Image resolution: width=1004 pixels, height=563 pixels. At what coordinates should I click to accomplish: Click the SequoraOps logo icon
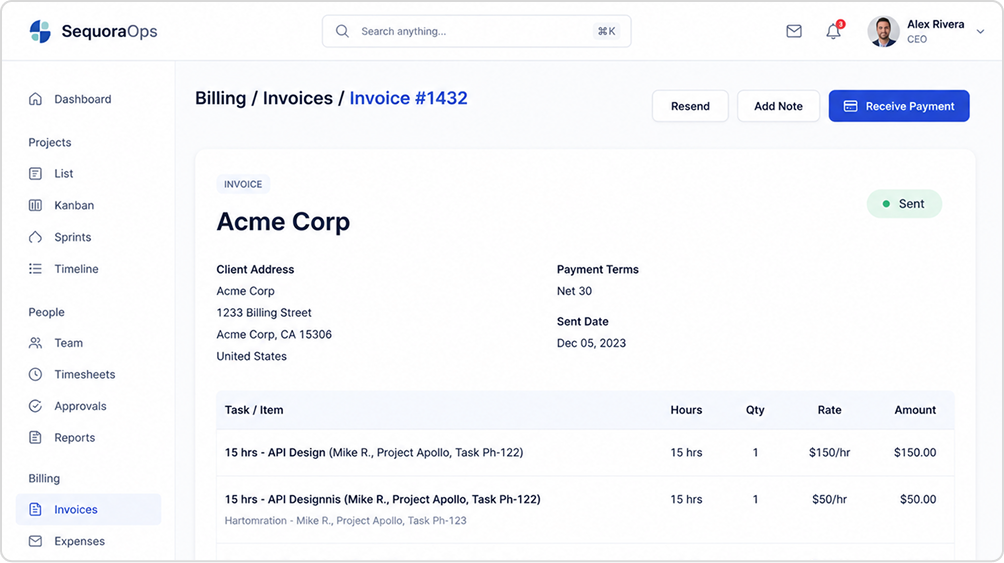40,31
